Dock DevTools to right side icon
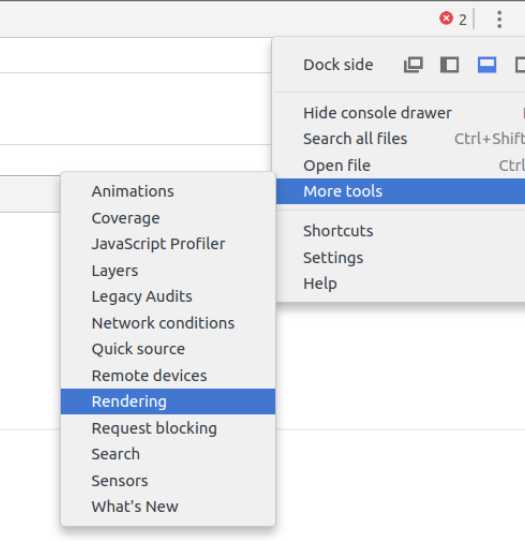 [x=520, y=65]
